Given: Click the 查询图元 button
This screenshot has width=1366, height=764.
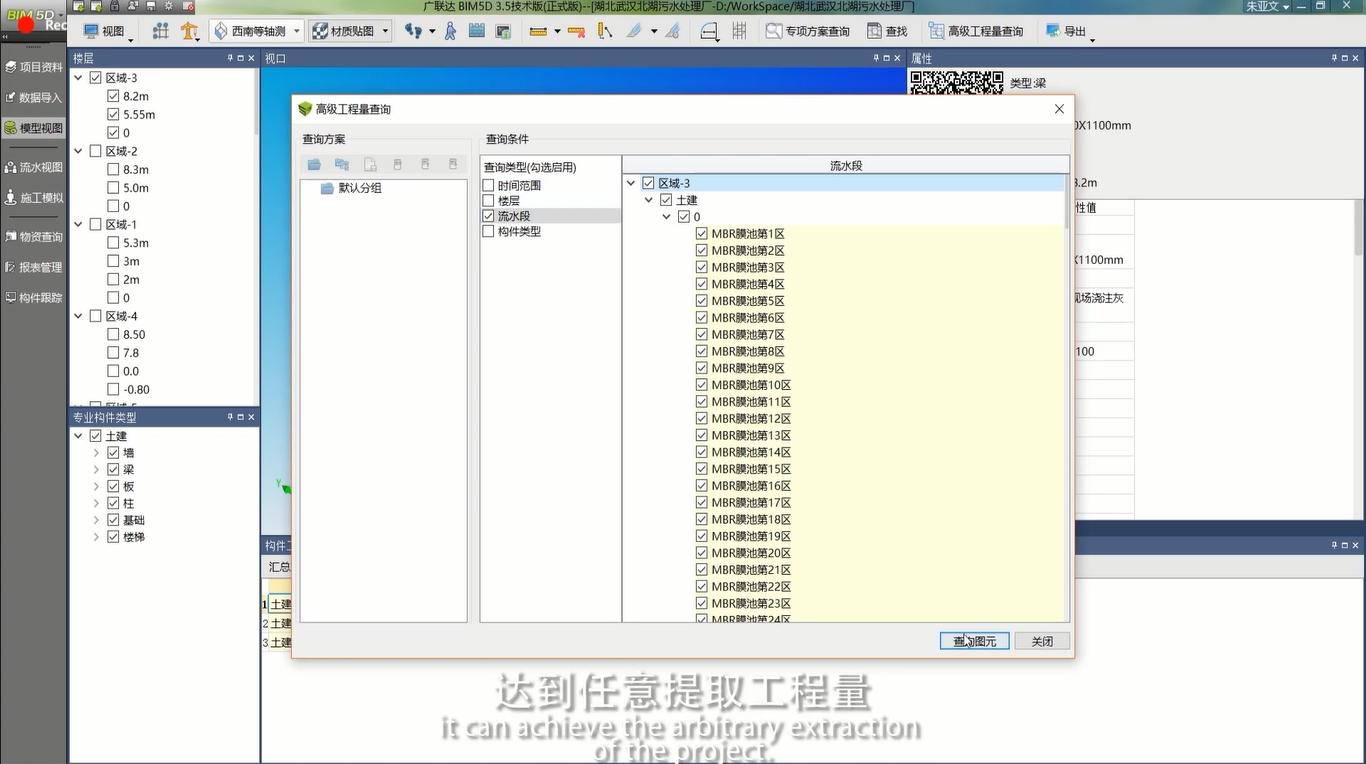Looking at the screenshot, I should 975,641.
